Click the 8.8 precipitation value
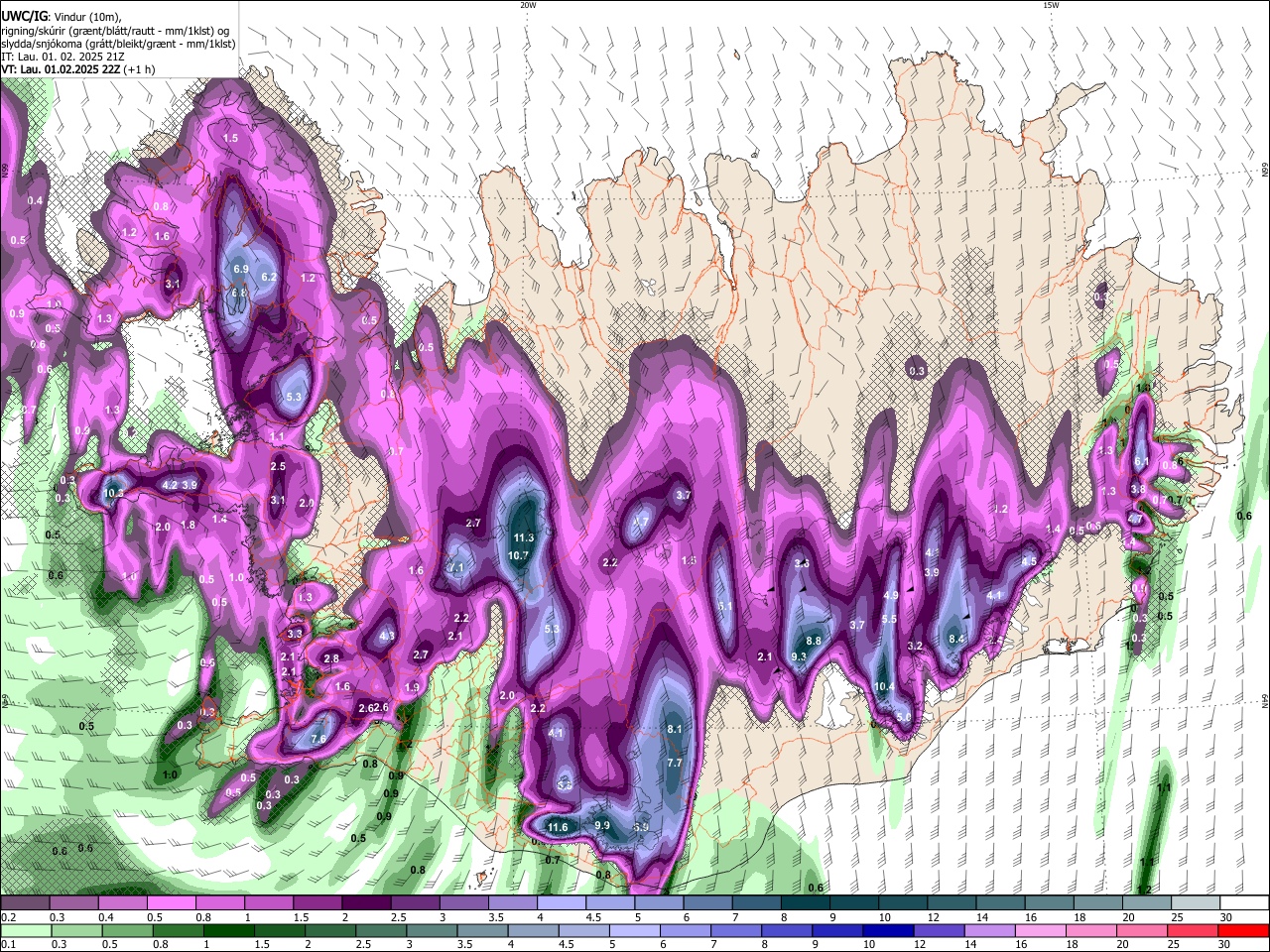This screenshot has width=1270, height=952. tap(814, 642)
